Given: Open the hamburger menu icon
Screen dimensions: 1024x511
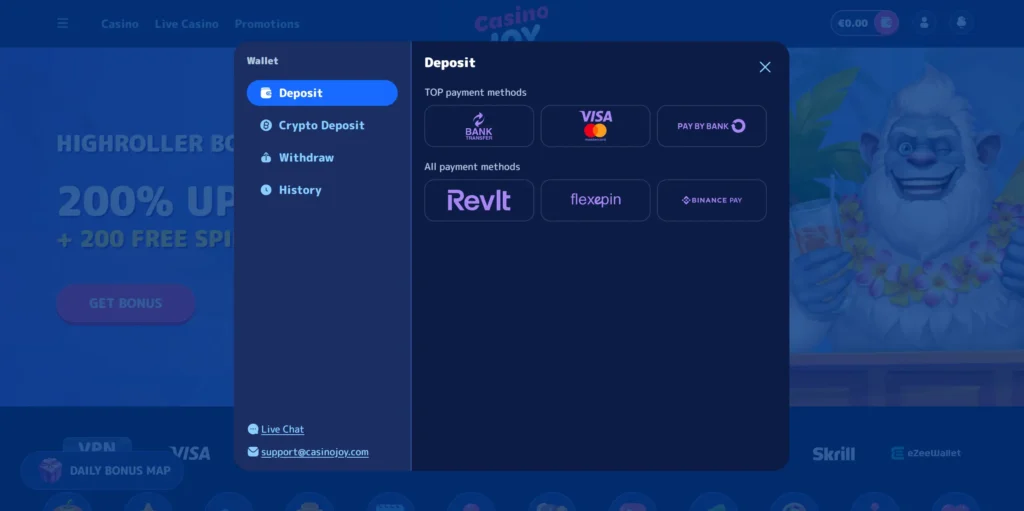Looking at the screenshot, I should [63, 24].
